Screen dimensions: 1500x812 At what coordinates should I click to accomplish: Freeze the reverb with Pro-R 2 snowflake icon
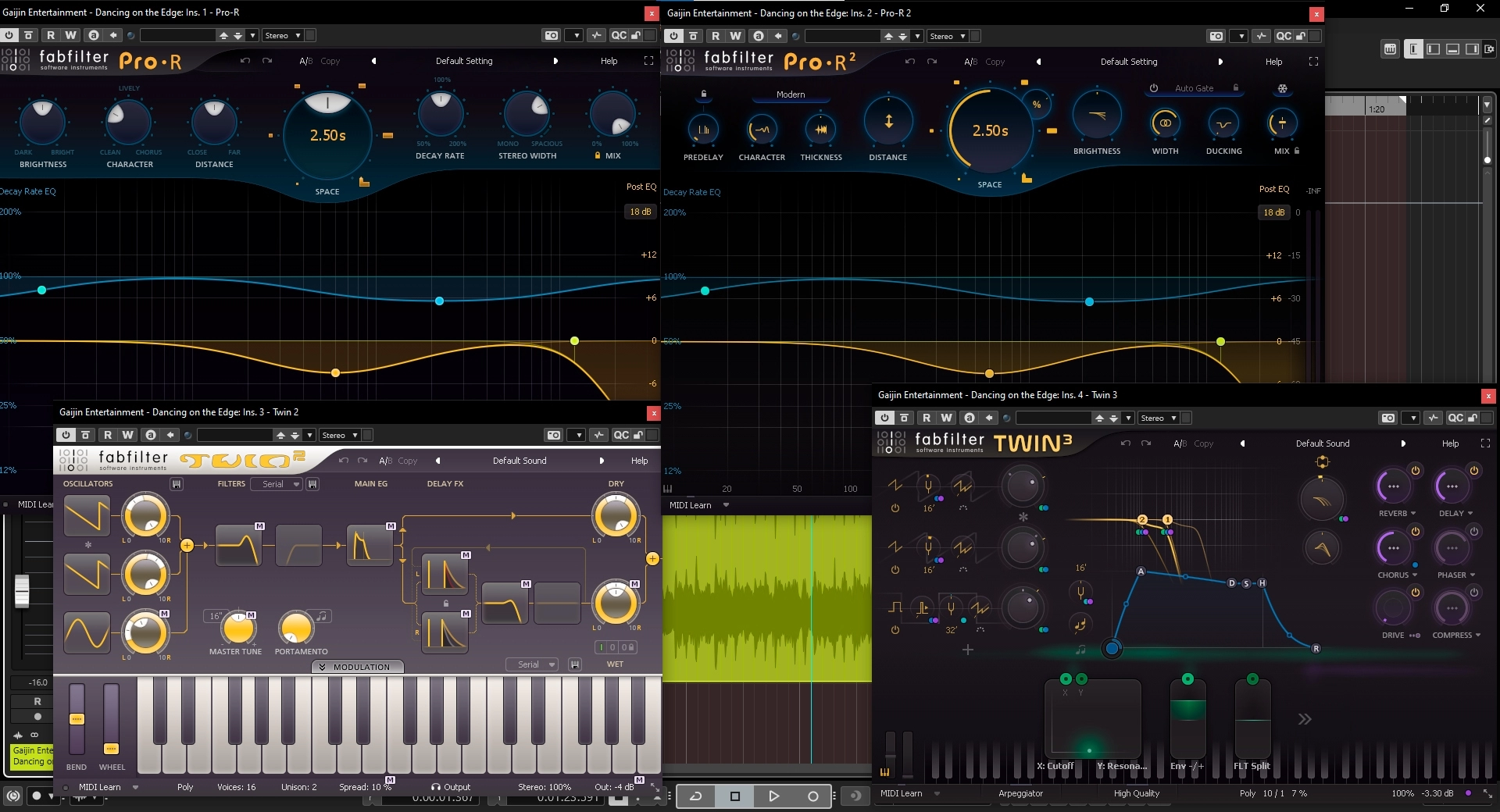1282,88
